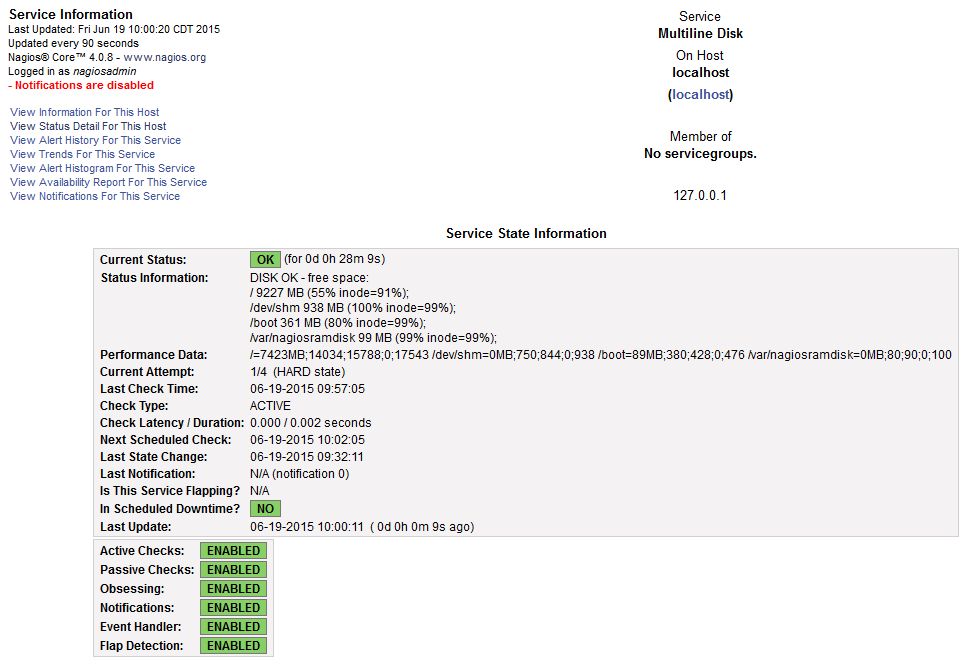Click the green OK current status badge
965x665 pixels.
pyautogui.click(x=265, y=259)
